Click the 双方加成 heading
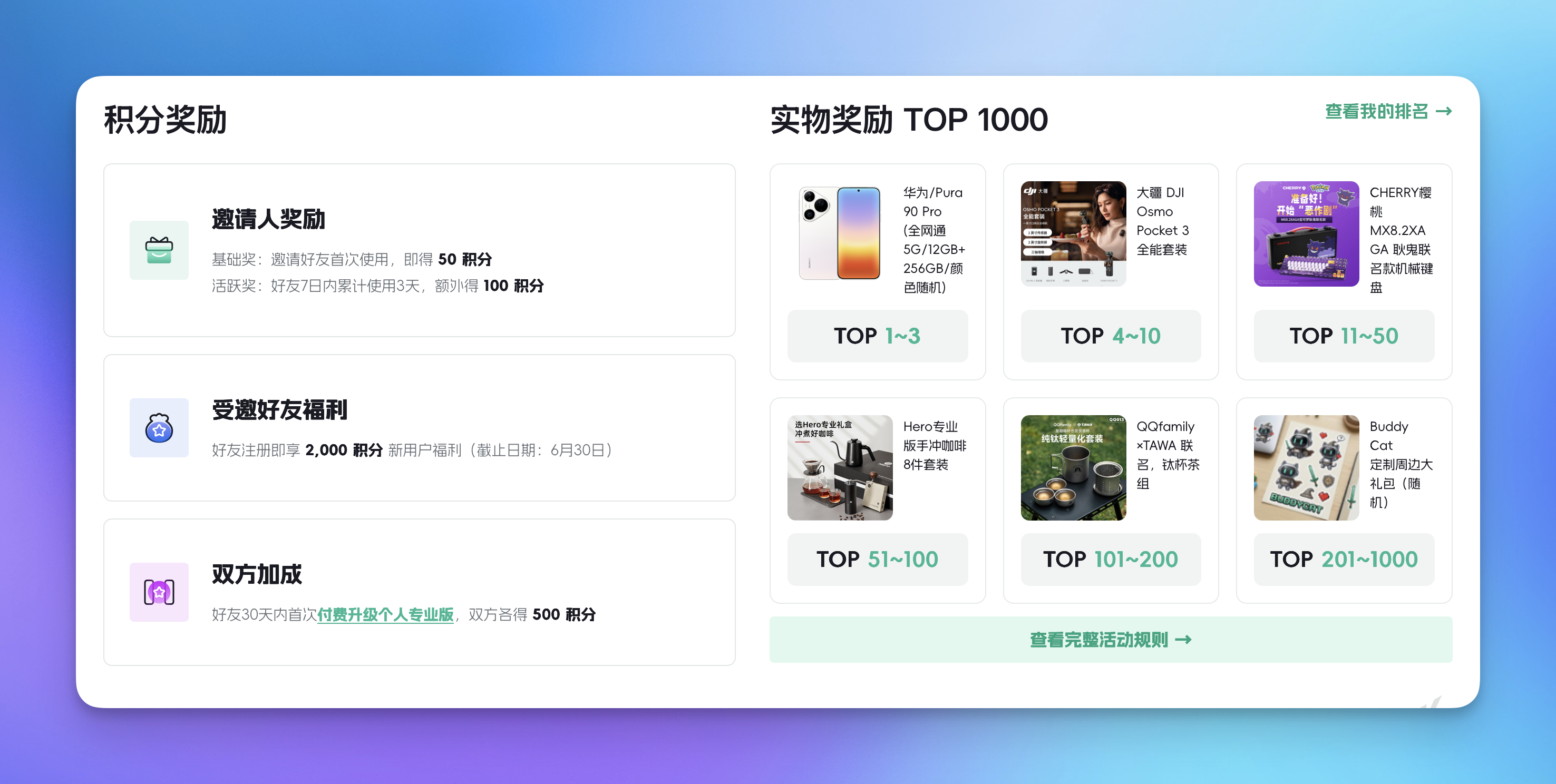1556x784 pixels. pyautogui.click(x=257, y=574)
